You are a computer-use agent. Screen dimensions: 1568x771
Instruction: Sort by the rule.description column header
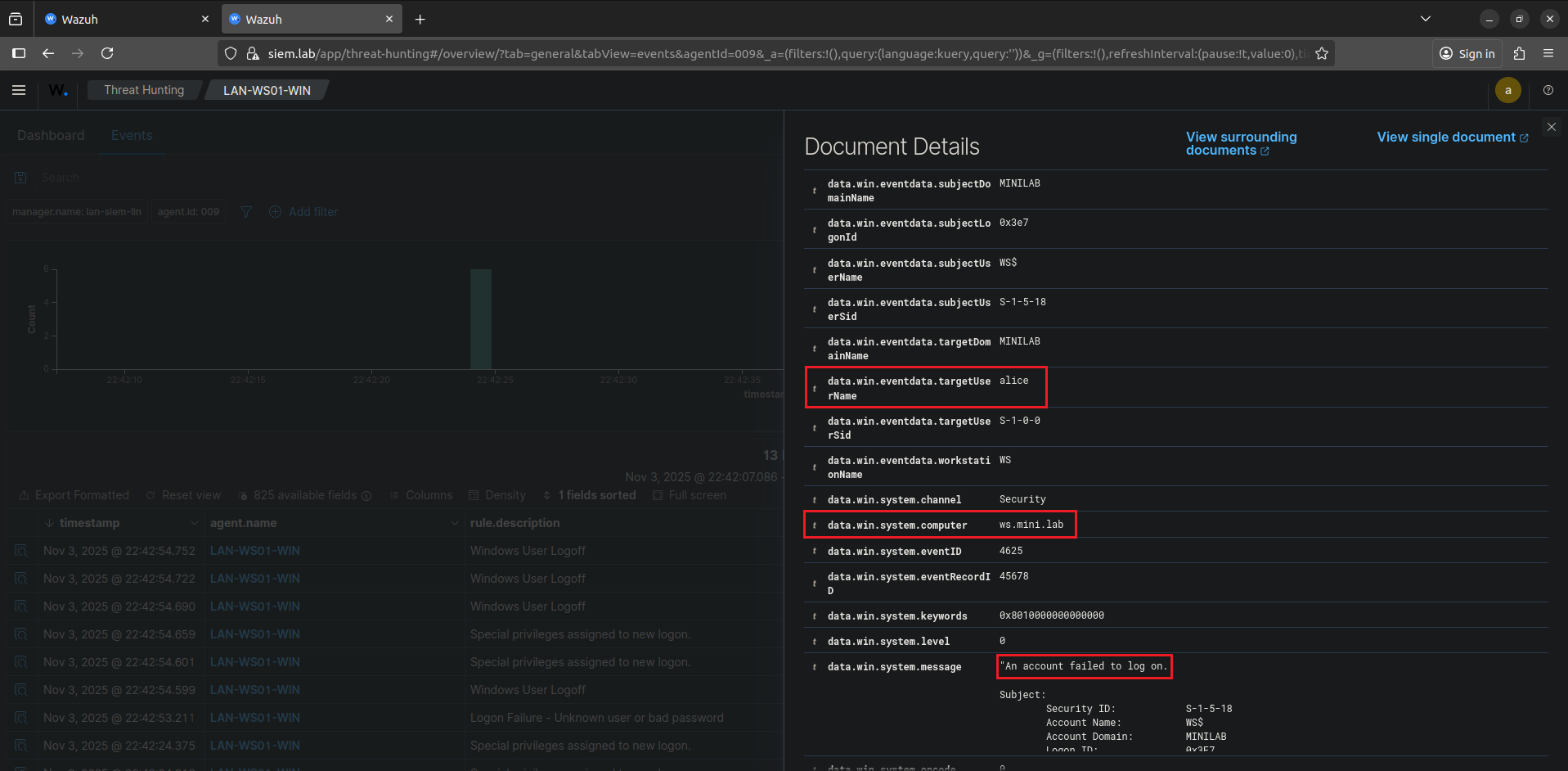click(515, 523)
